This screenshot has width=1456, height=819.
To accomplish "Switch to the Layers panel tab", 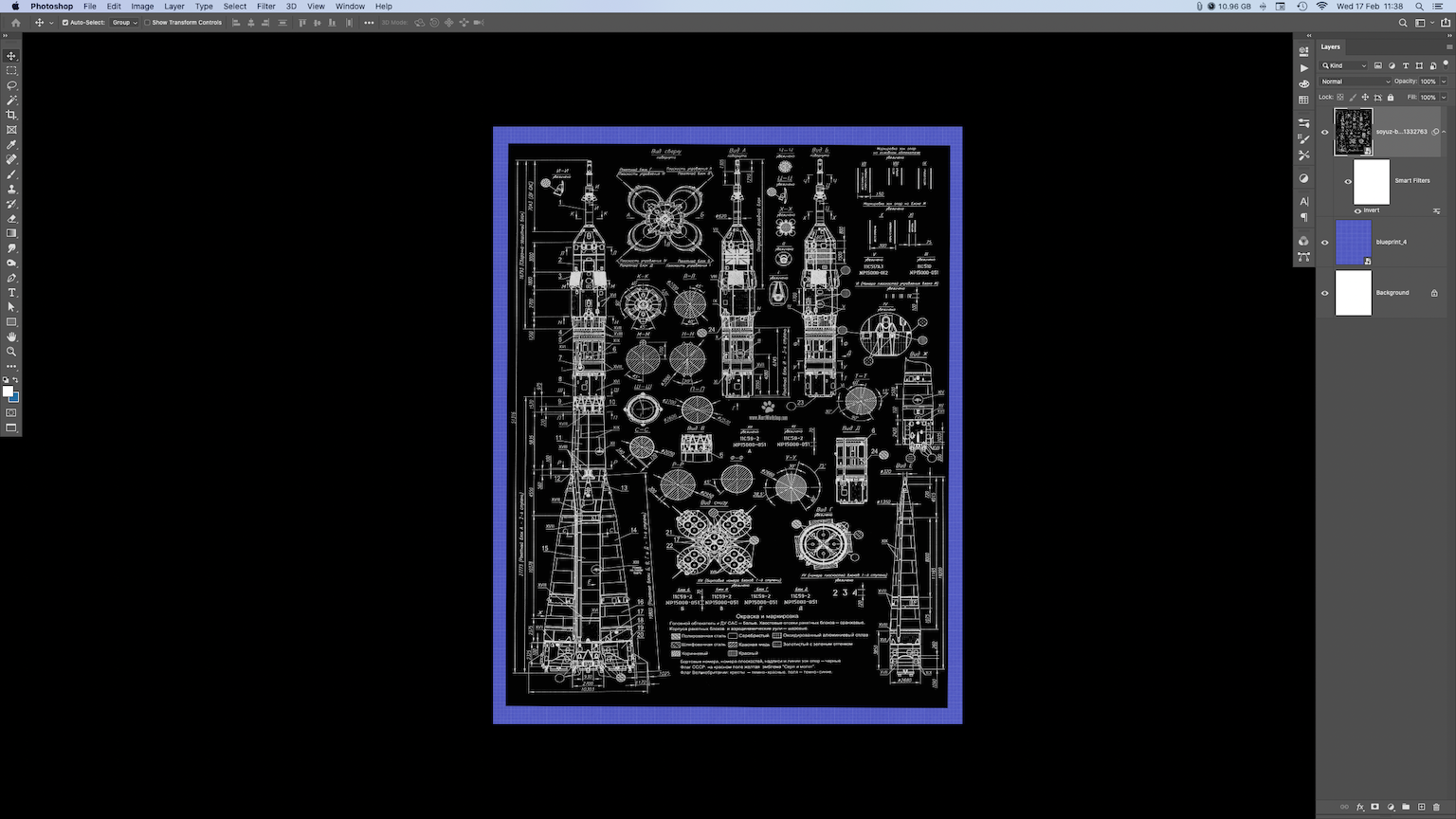I will [1331, 46].
